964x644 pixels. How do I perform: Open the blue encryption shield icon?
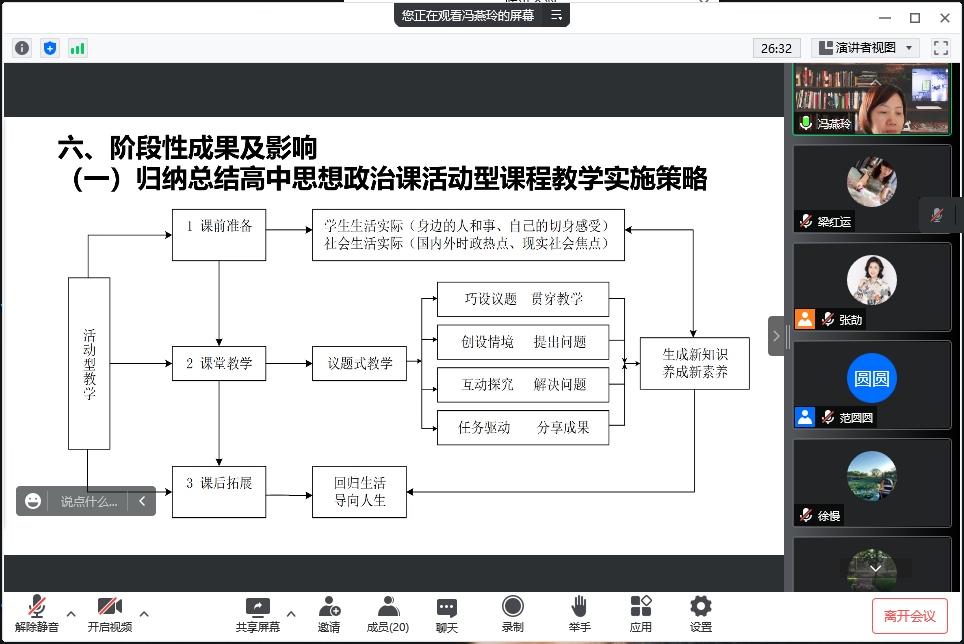(50, 48)
